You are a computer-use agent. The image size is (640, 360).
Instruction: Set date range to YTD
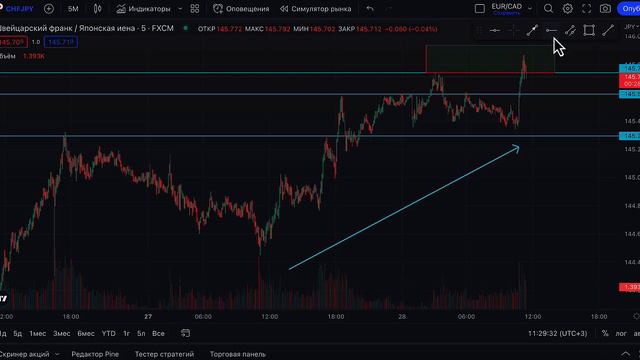(109, 333)
